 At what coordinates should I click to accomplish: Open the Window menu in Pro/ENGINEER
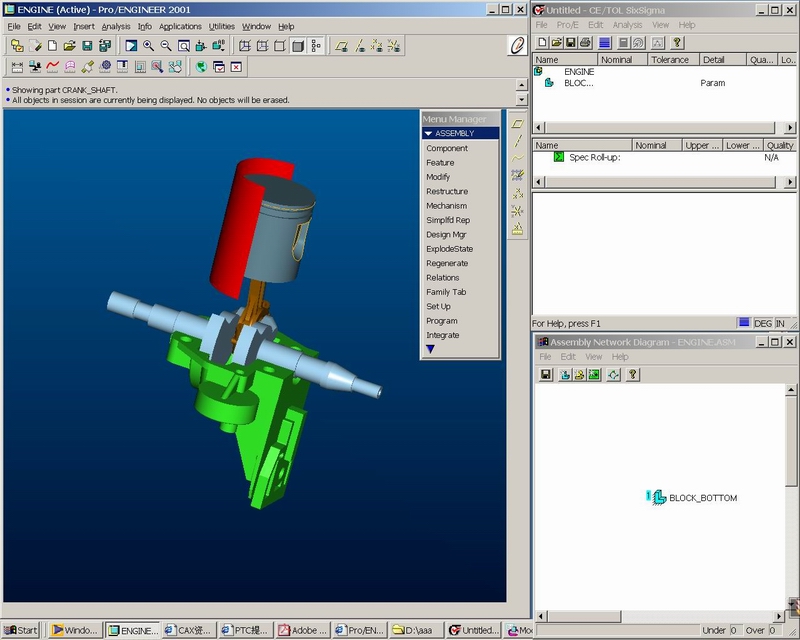coord(256,27)
